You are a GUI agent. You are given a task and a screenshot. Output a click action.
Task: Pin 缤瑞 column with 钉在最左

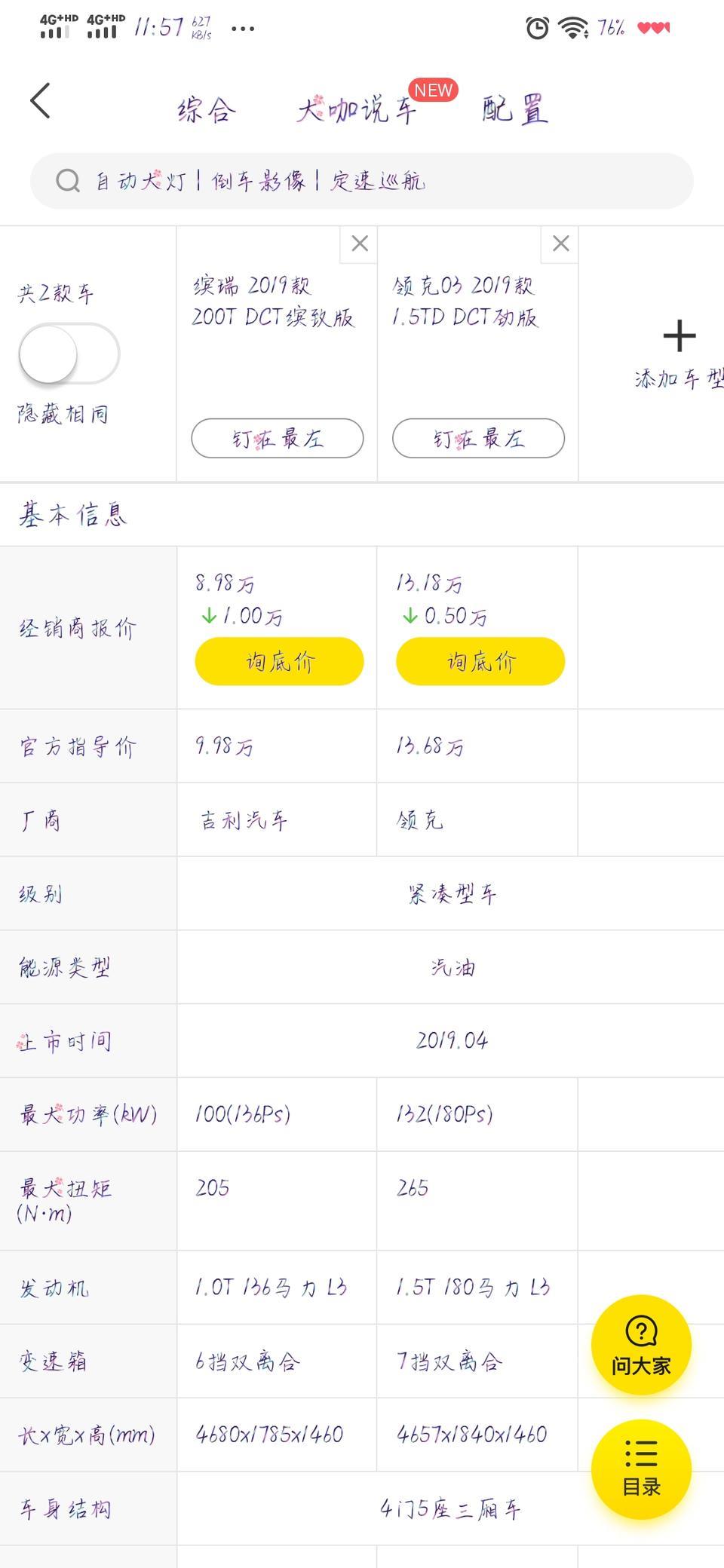tap(278, 438)
